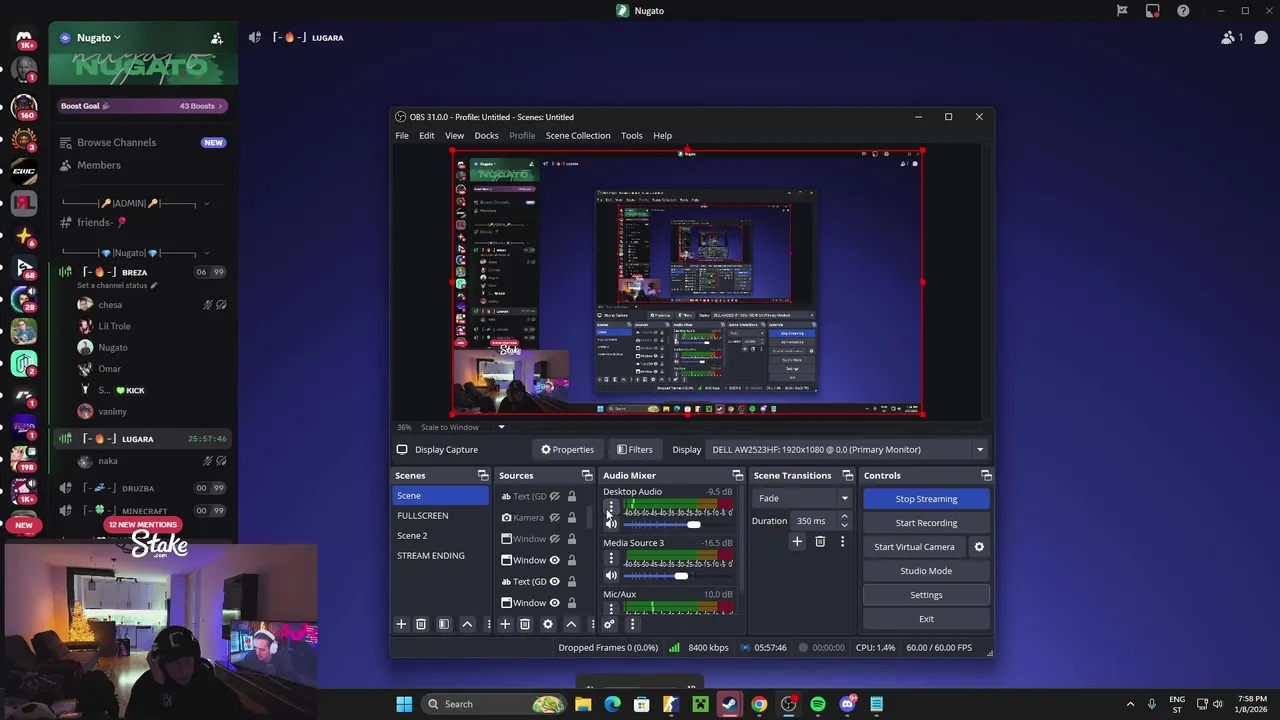Open scene filters icon in Scenes dock

click(x=444, y=624)
